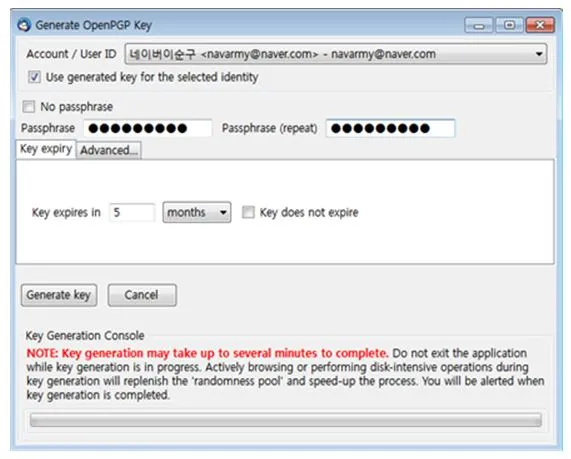Enable the No passphrase checkbox
This screenshot has height=459, width=571.
coord(28,107)
